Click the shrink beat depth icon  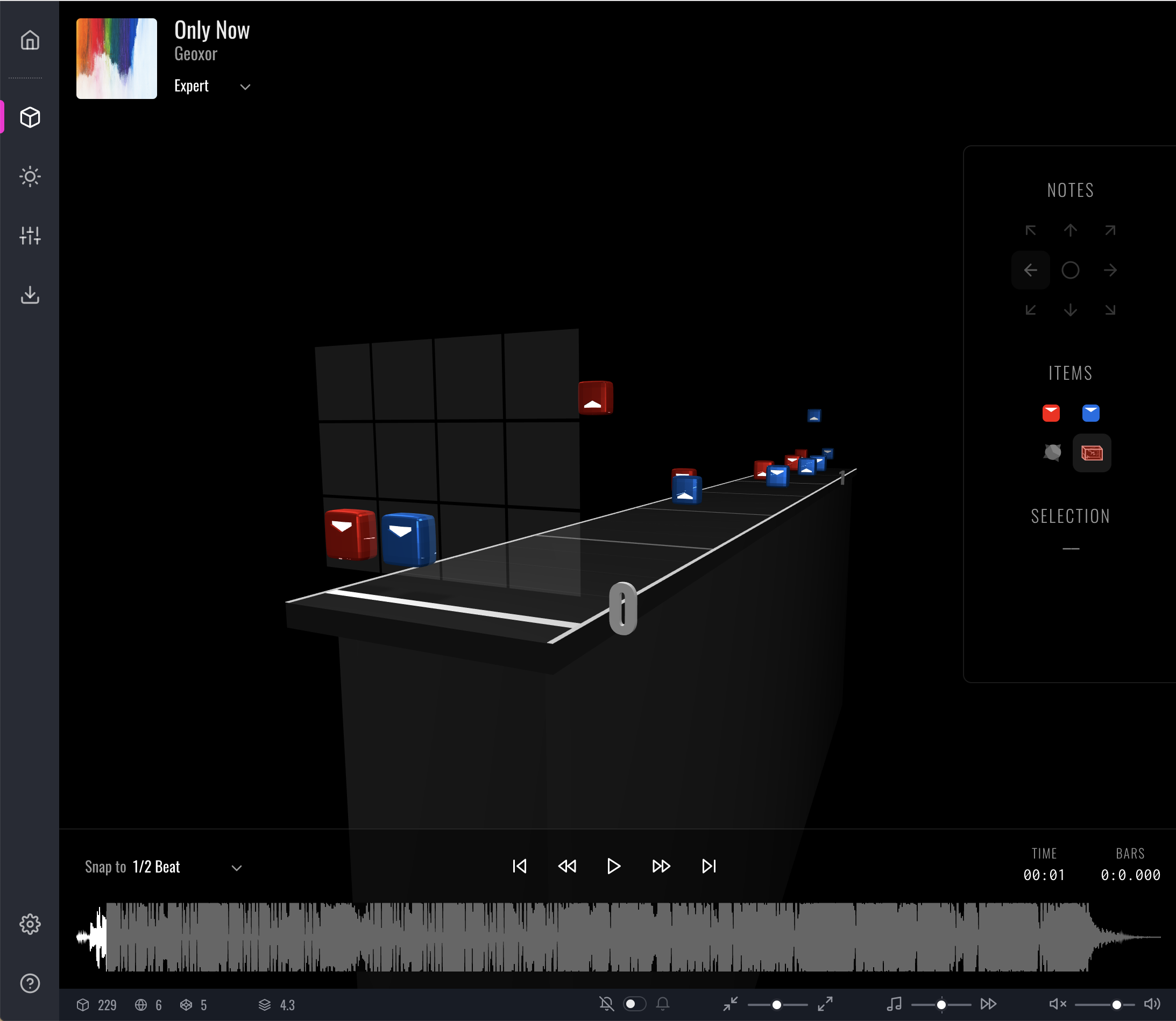(x=731, y=1004)
